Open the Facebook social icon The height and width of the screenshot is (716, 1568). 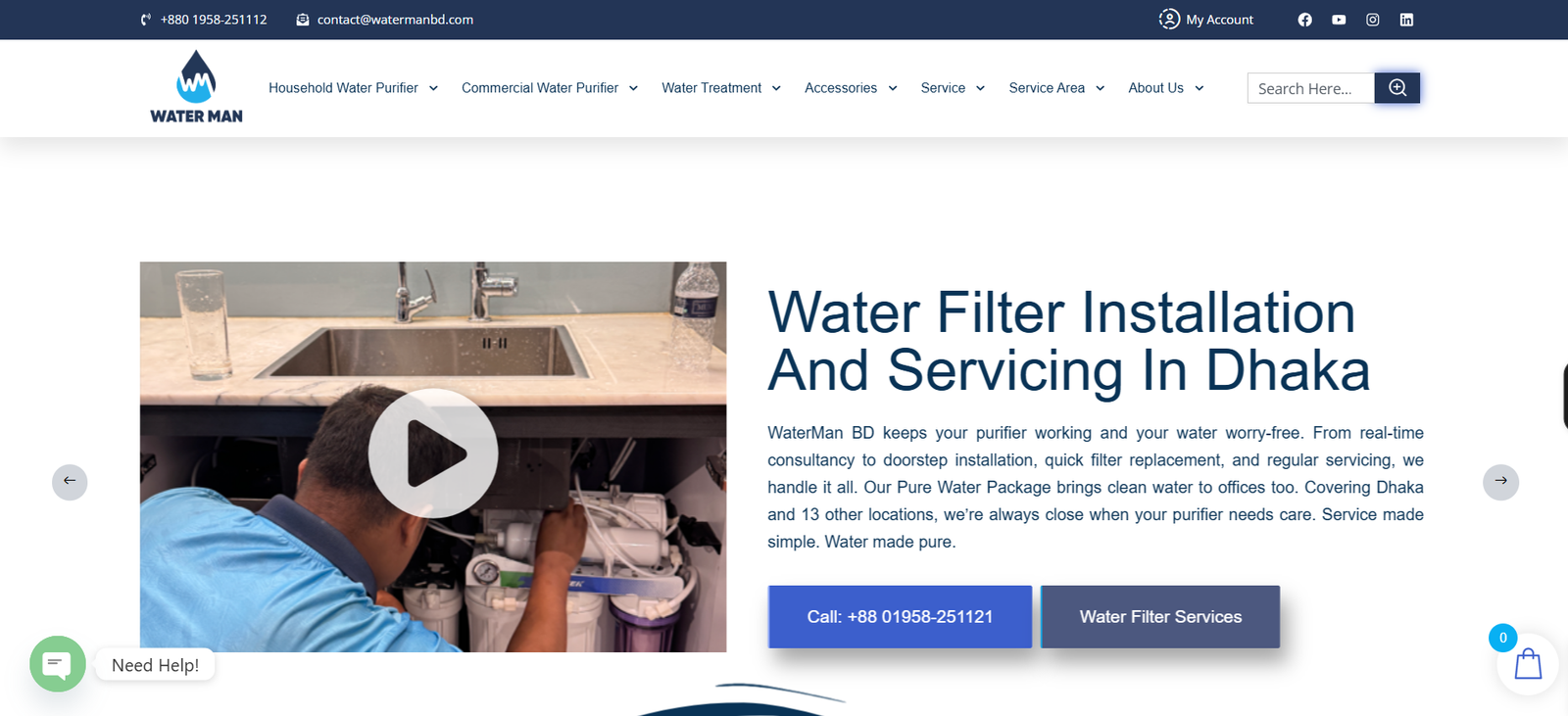tap(1304, 20)
